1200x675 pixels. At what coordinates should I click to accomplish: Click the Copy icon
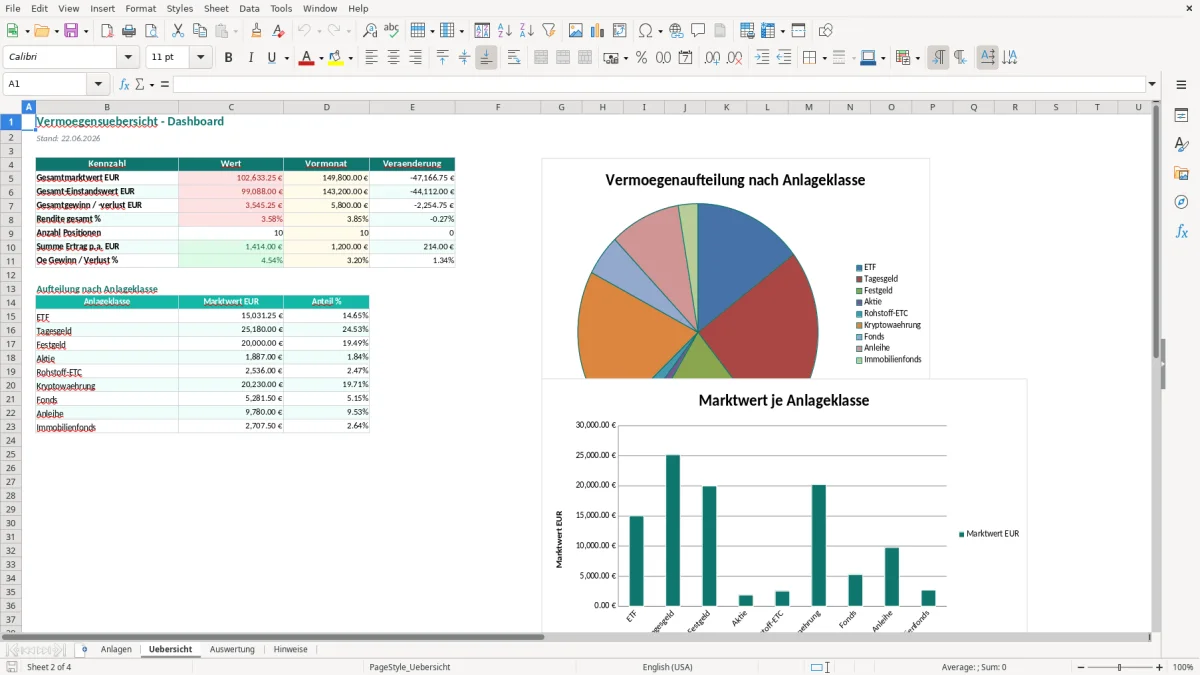click(200, 30)
